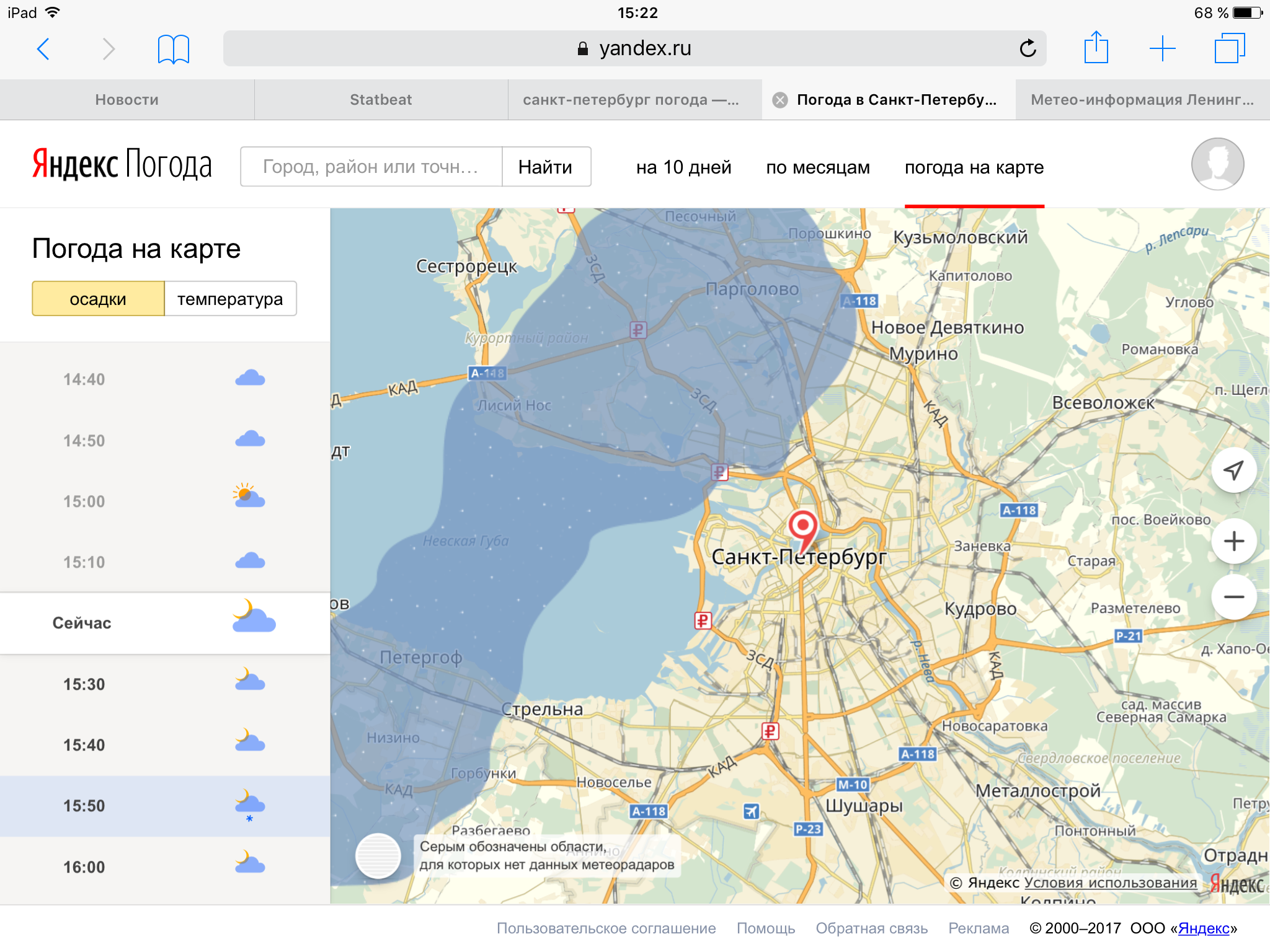Click the Сейчас weather icon
Screen dimensions: 1270x952
pyautogui.click(x=254, y=616)
